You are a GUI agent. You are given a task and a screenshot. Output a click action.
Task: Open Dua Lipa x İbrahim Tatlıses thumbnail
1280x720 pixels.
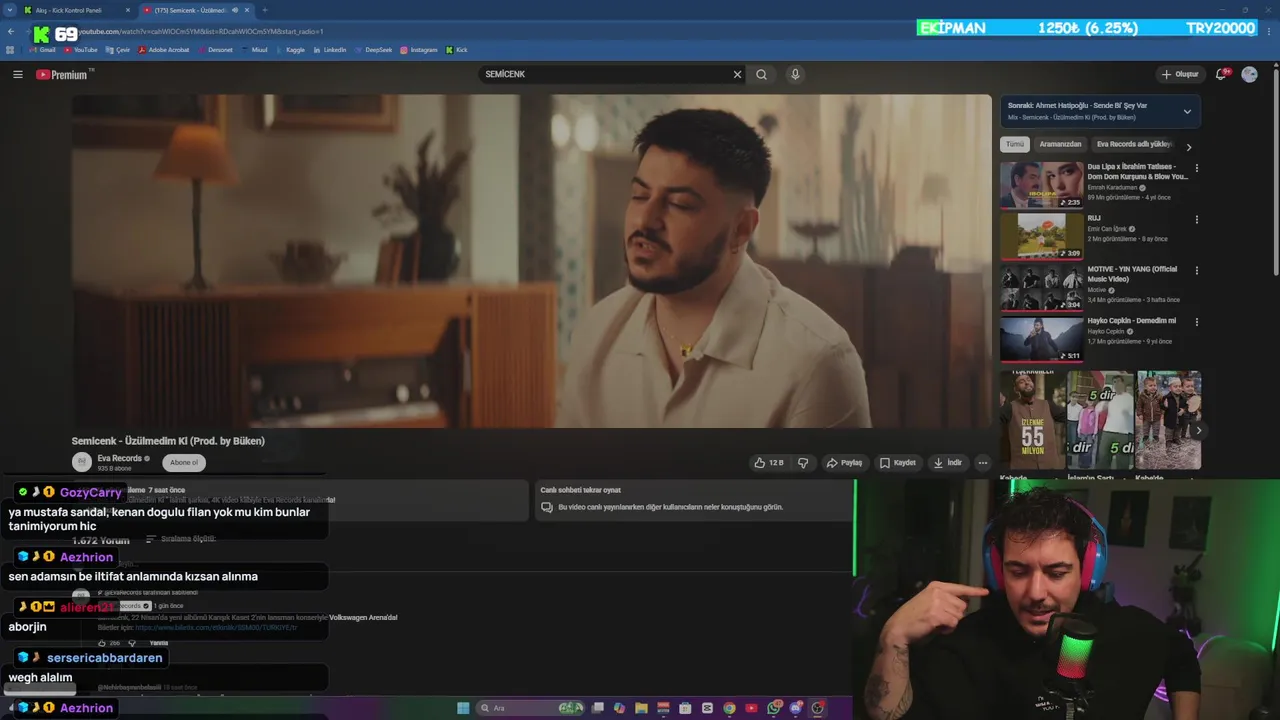1042,185
